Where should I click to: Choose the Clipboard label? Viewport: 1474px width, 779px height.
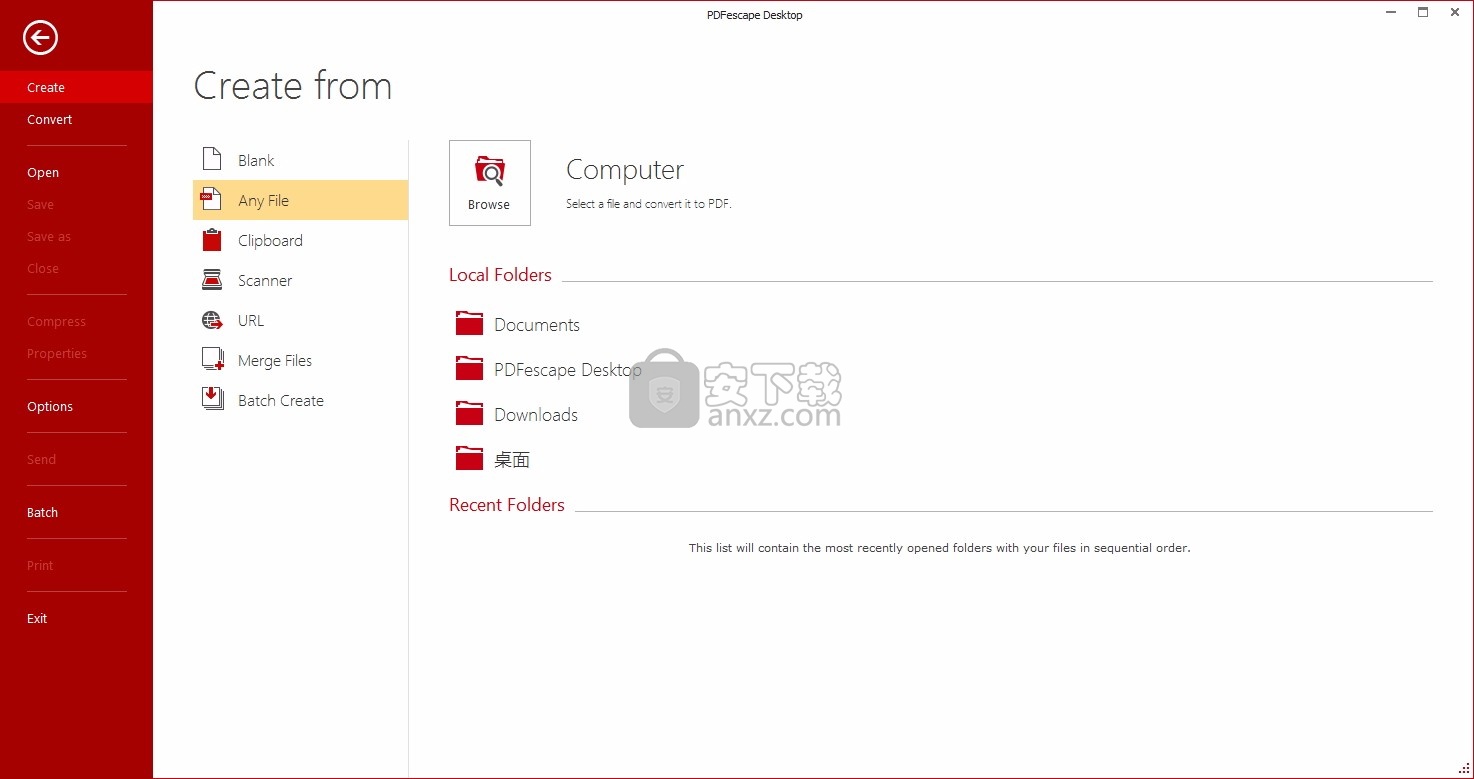click(270, 240)
